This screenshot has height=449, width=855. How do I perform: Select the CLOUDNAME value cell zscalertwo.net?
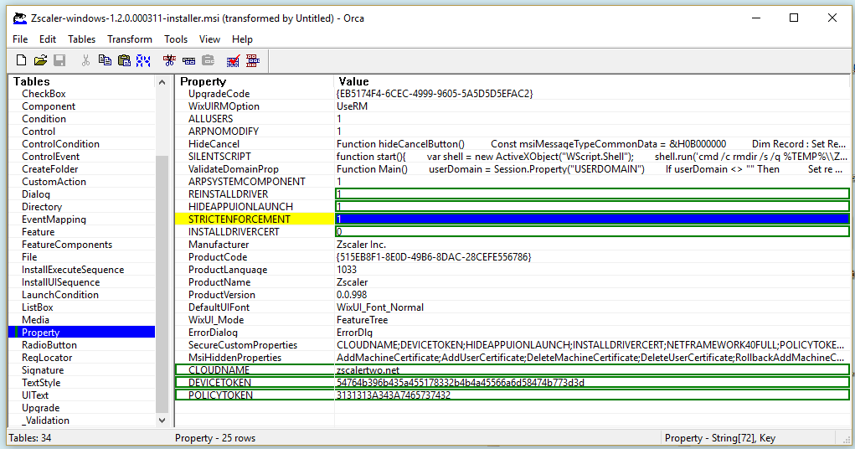(373, 370)
